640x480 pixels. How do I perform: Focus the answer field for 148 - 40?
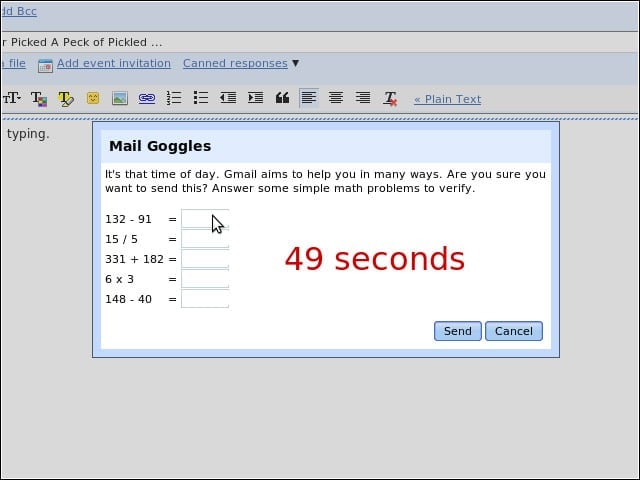(x=205, y=299)
